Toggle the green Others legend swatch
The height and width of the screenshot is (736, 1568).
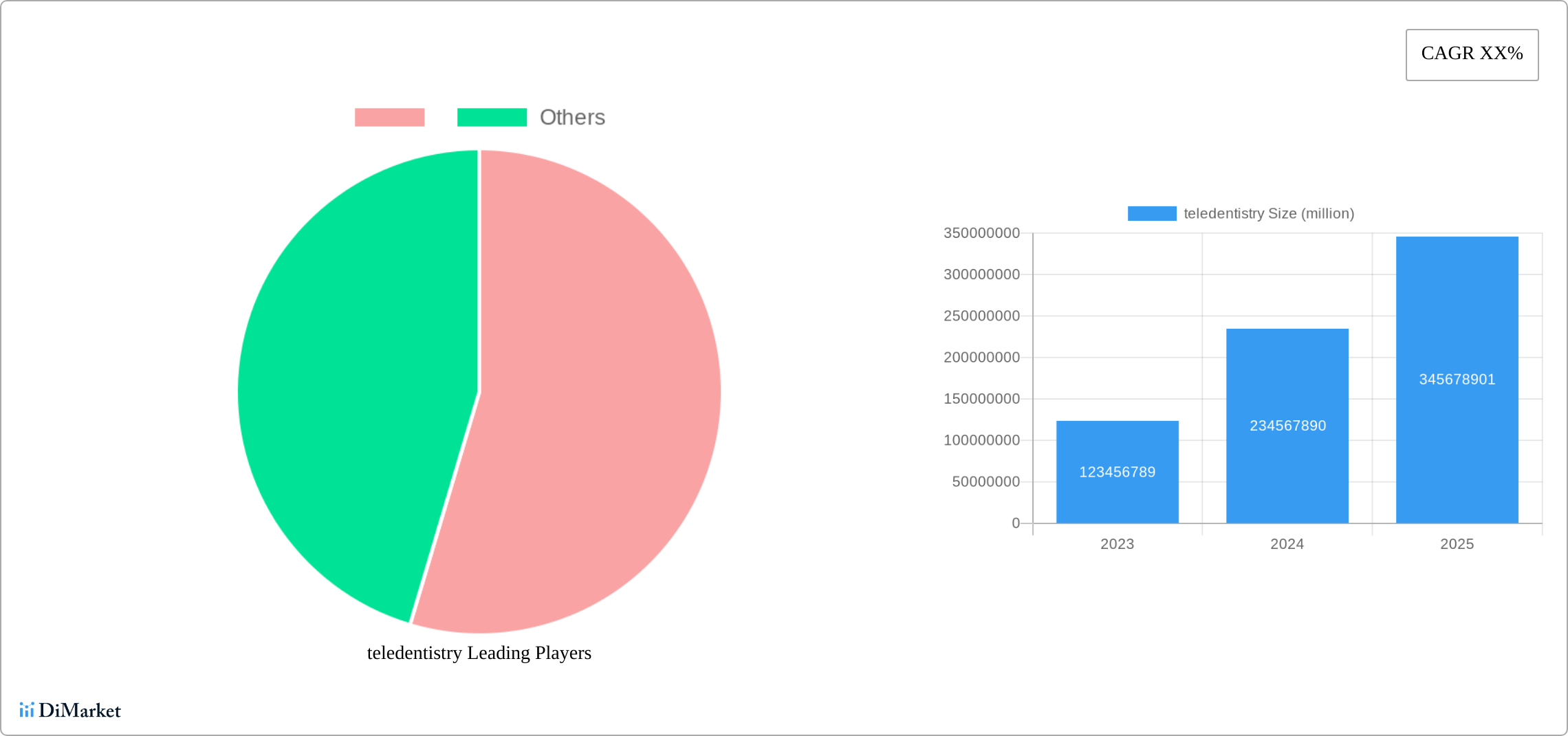point(492,118)
